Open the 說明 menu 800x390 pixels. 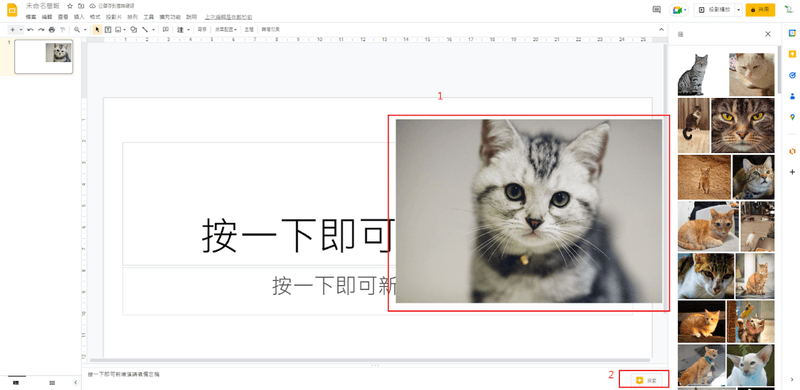(x=191, y=17)
